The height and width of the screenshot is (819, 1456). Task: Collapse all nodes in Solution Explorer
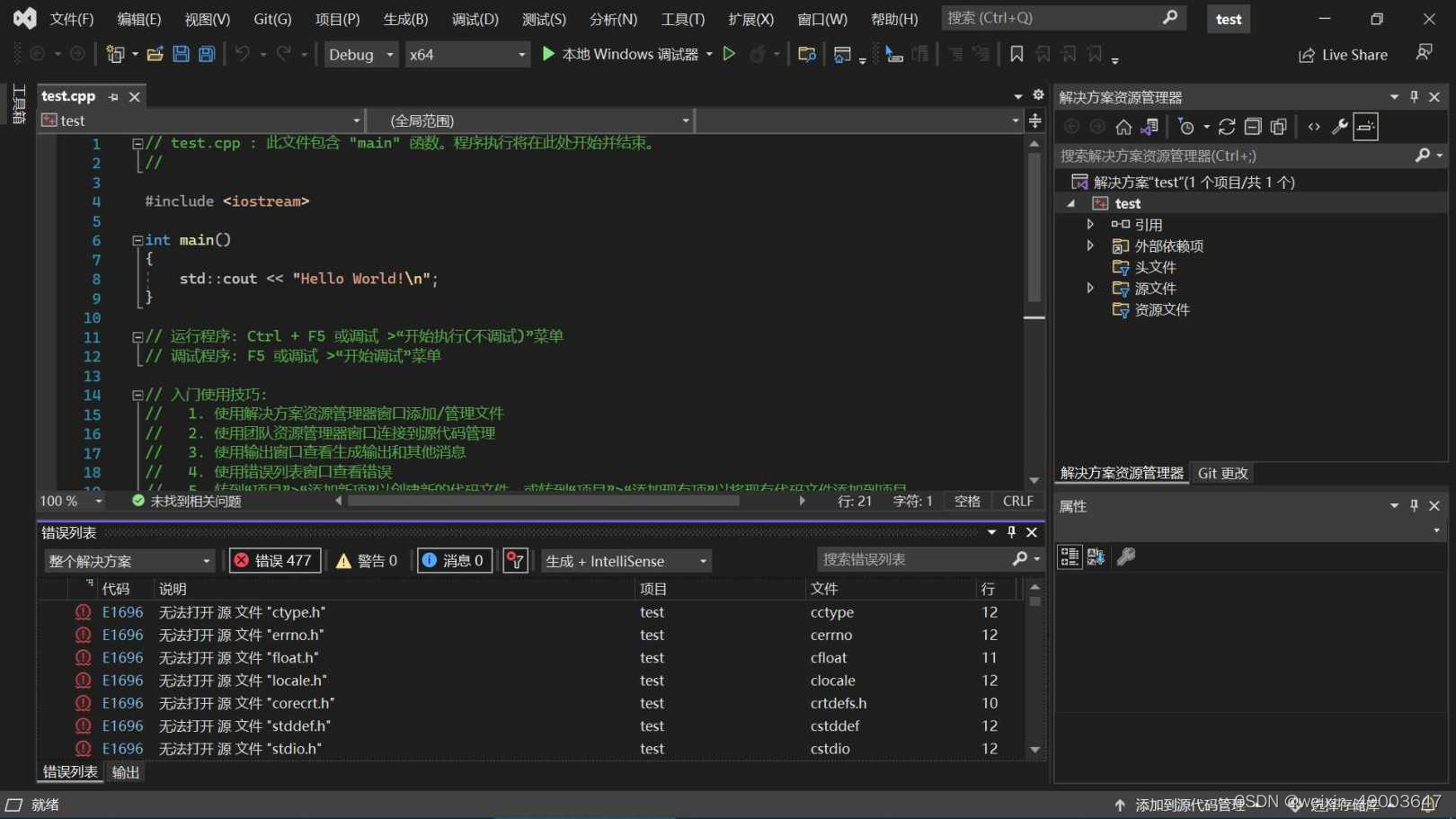[x=1252, y=126]
